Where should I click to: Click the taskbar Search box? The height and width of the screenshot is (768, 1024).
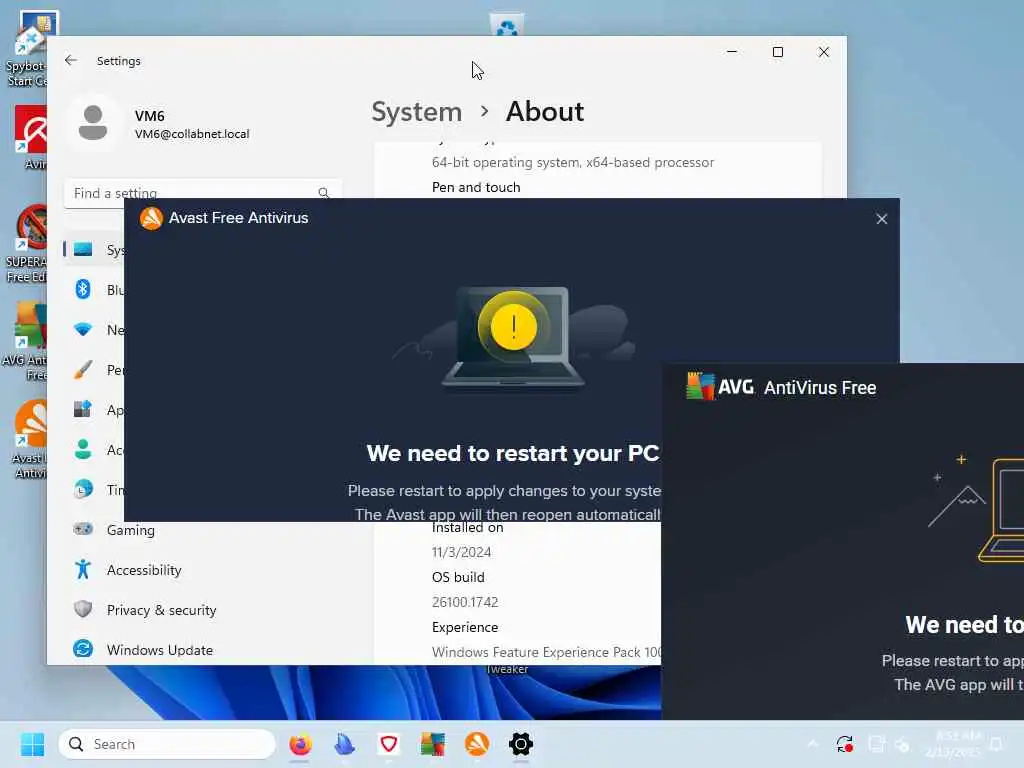167,744
